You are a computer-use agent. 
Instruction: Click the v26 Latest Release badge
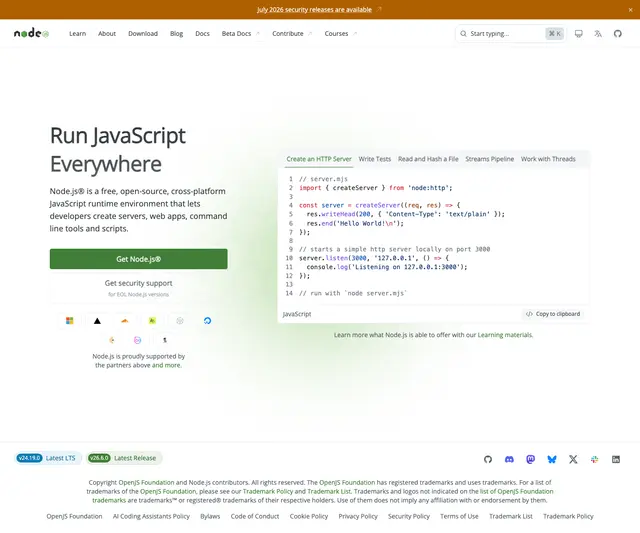point(123,458)
